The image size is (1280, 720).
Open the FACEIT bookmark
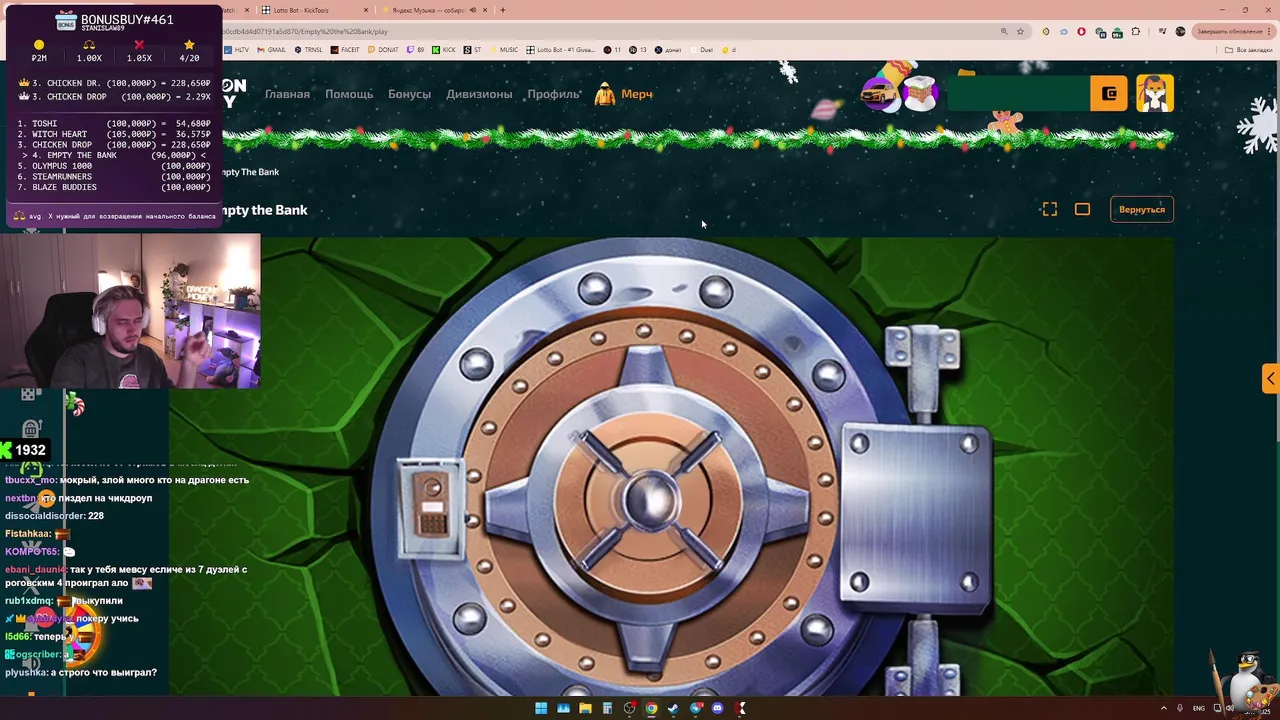tap(345, 50)
